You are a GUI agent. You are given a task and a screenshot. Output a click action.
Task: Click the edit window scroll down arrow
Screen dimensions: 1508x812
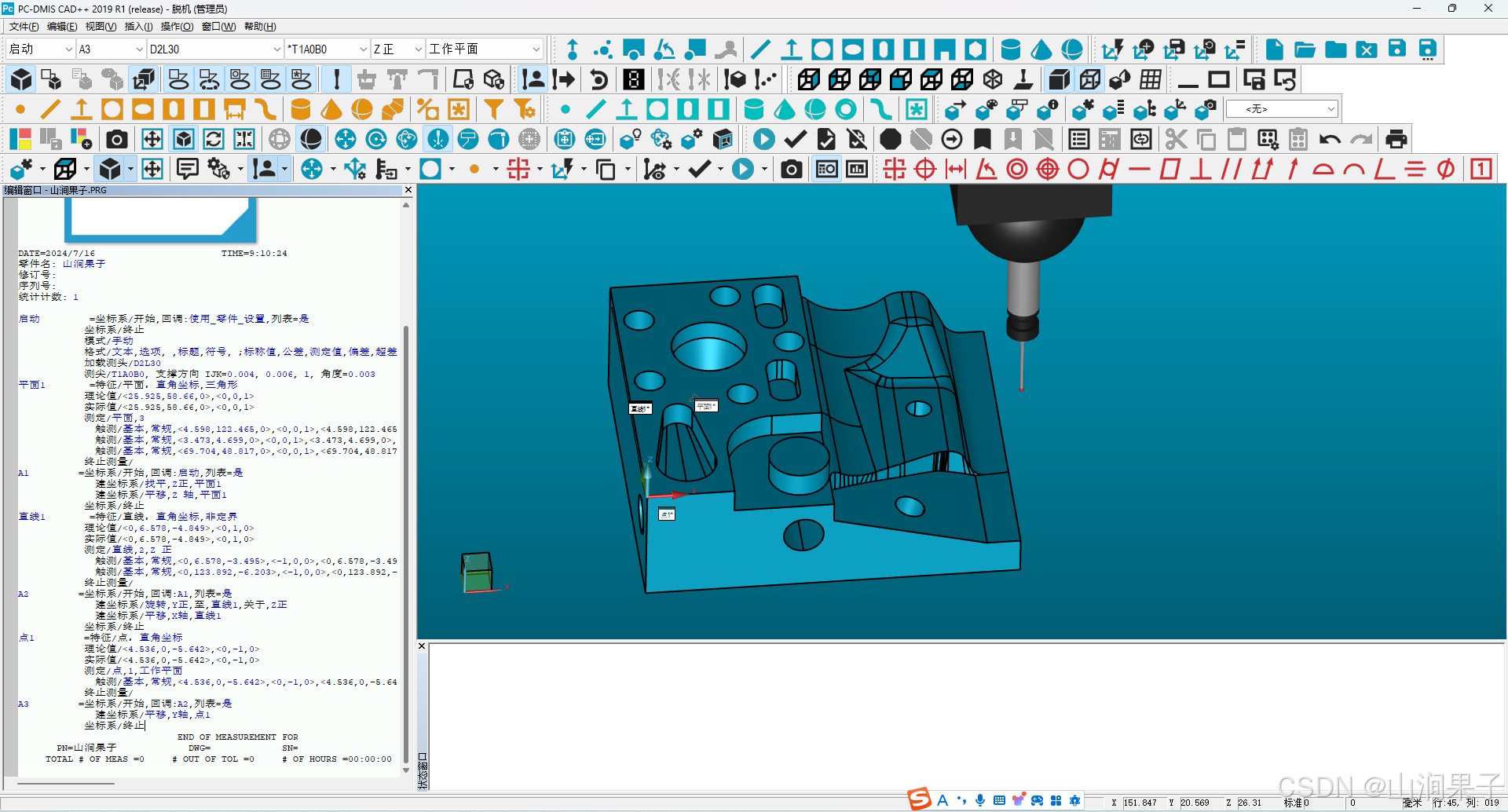pyautogui.click(x=406, y=770)
